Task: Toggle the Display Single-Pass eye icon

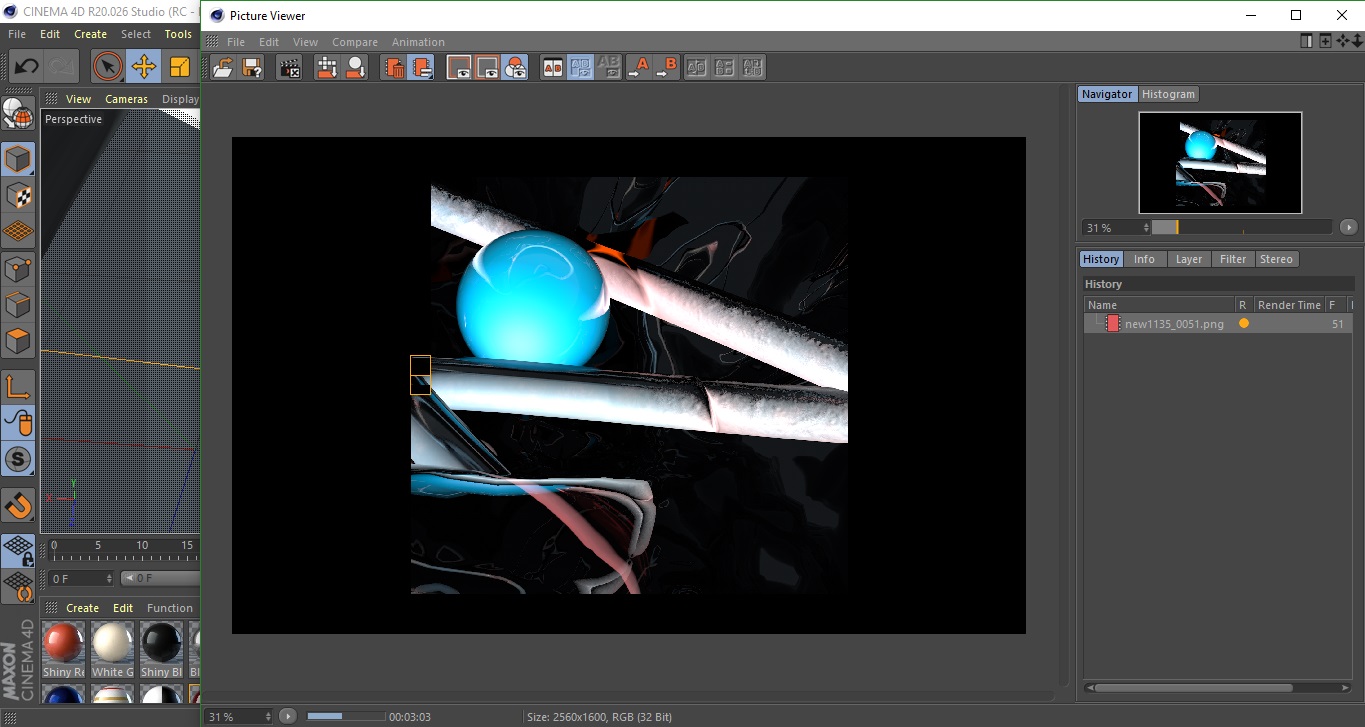Action: (x=487, y=68)
